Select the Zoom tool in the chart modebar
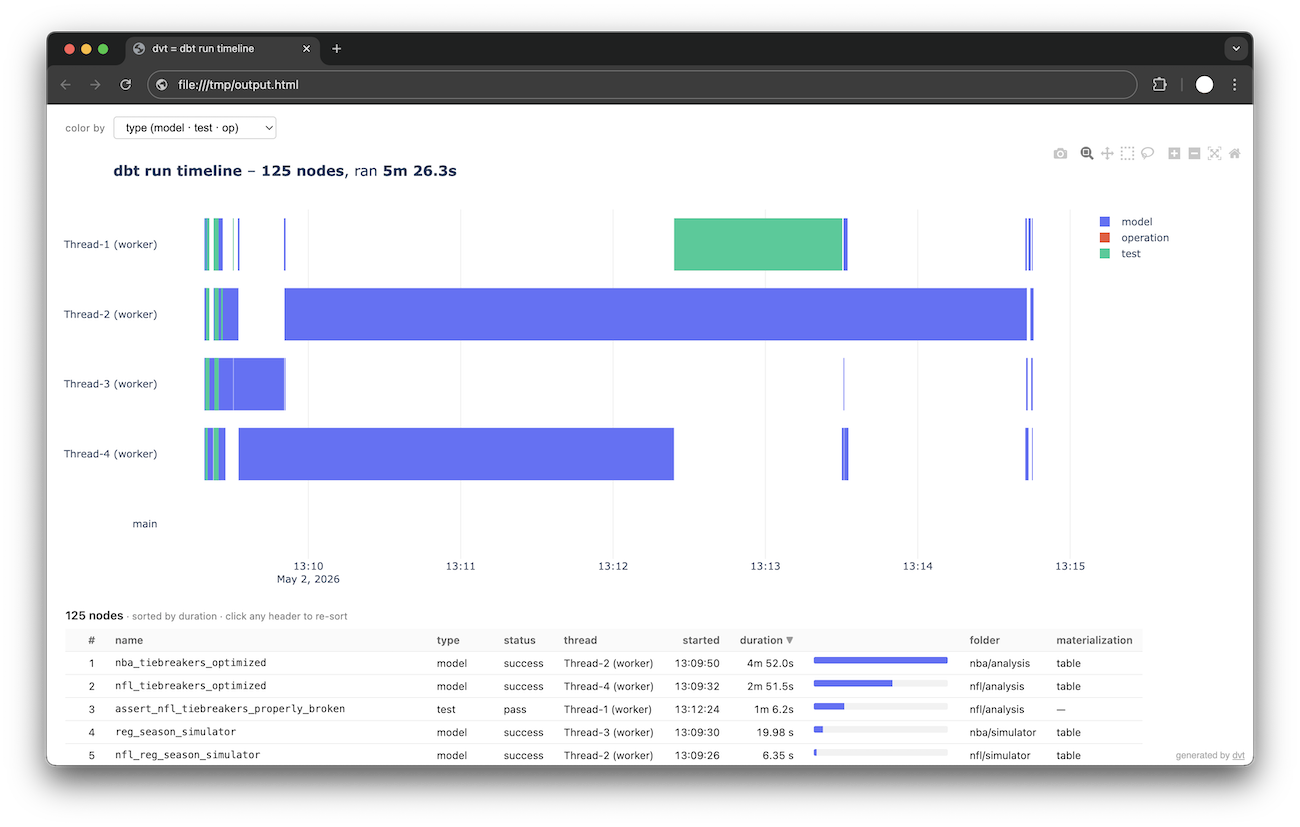The width and height of the screenshot is (1300, 827). tap(1087, 153)
